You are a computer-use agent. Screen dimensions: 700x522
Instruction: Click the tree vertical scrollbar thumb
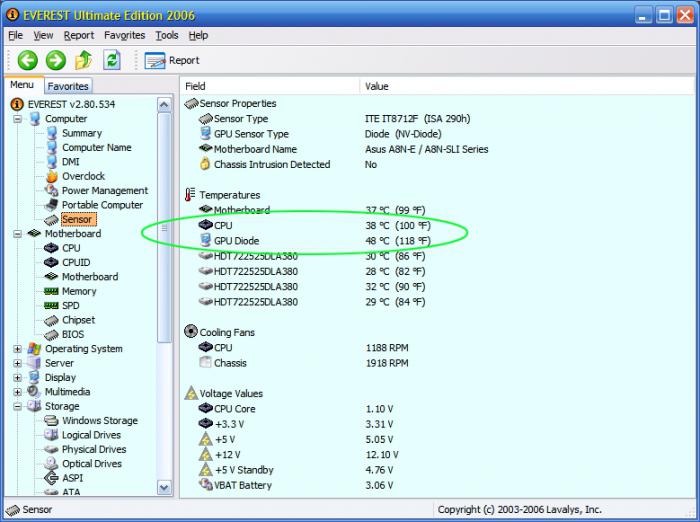pos(164,228)
